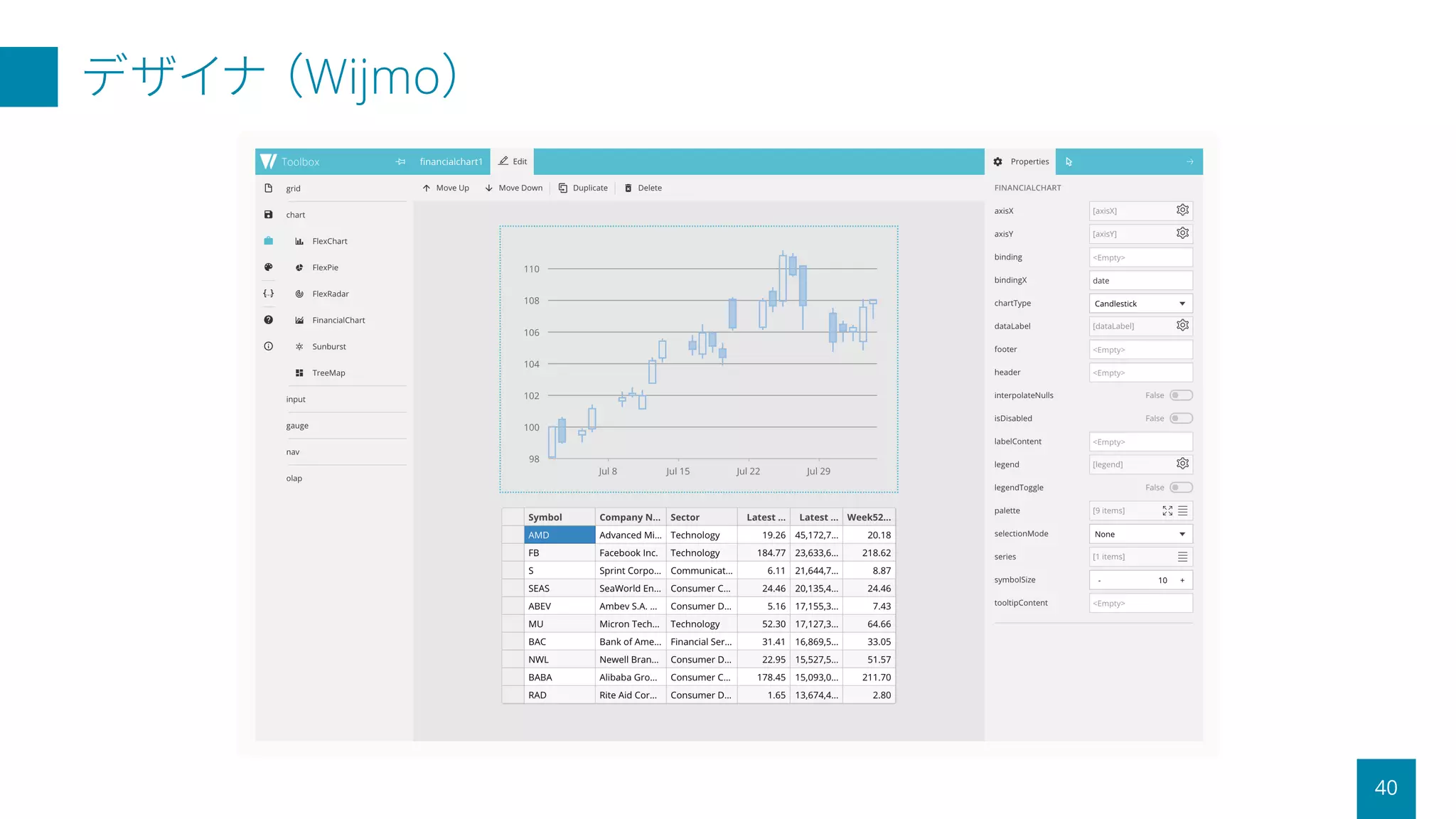Enable the legendToggle switch
The image size is (1456, 819).
[x=1180, y=488]
